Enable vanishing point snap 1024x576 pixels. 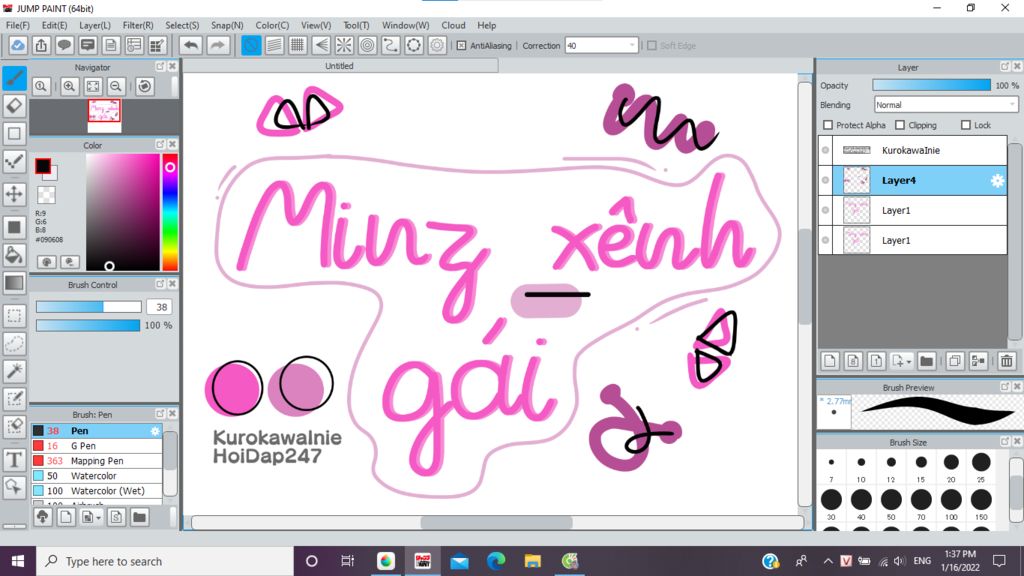pyautogui.click(x=321, y=46)
